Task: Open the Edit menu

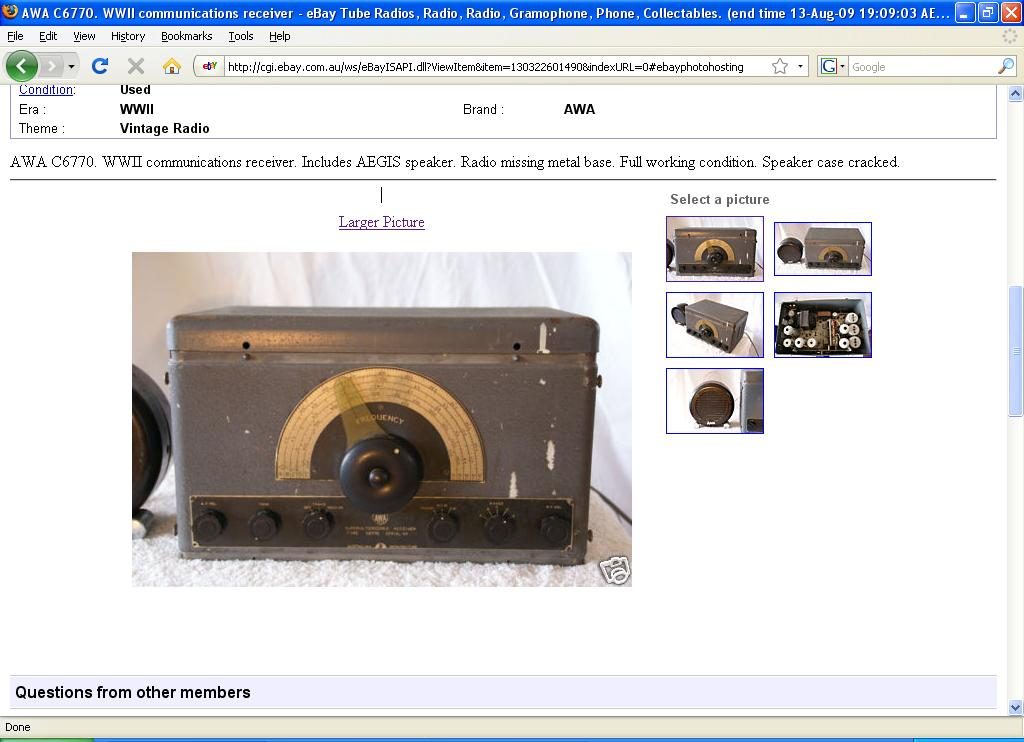Action: 48,37
